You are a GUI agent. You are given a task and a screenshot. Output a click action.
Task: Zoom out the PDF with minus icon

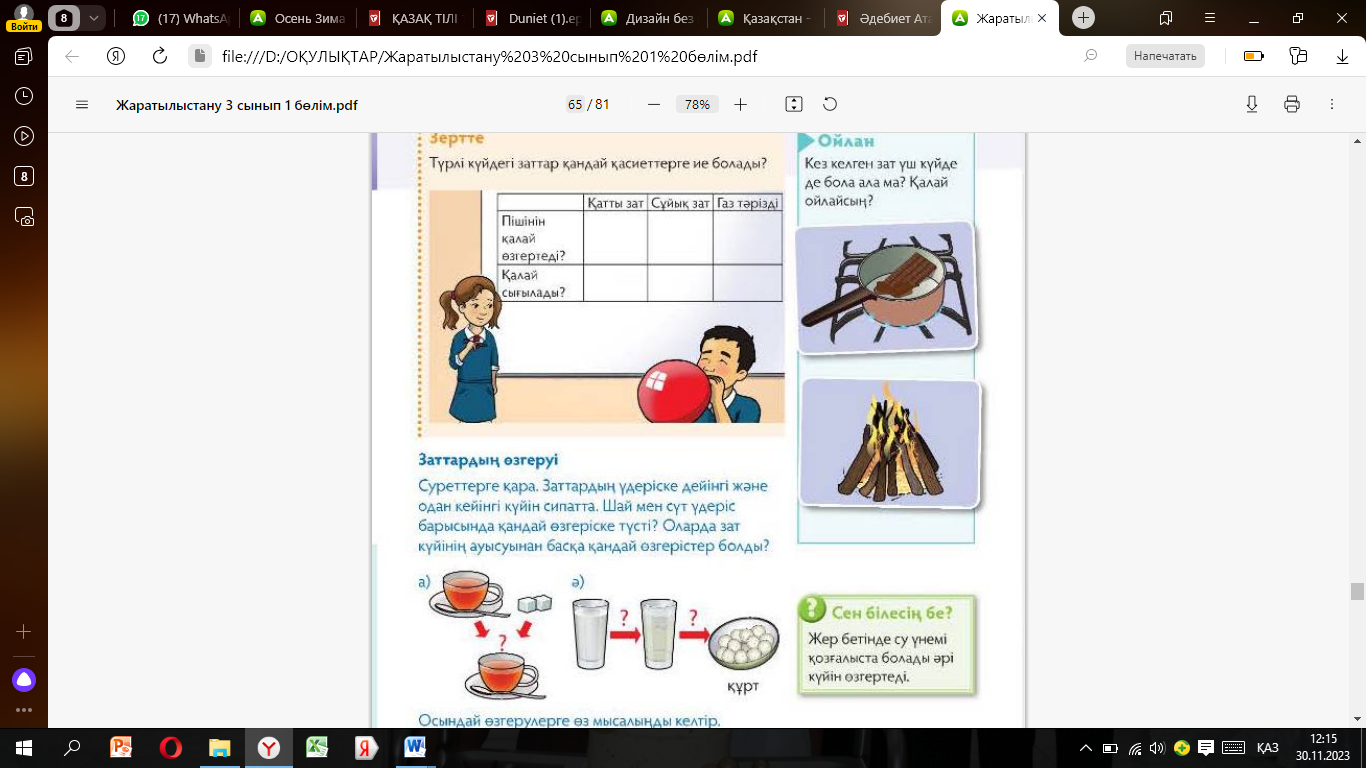(654, 105)
